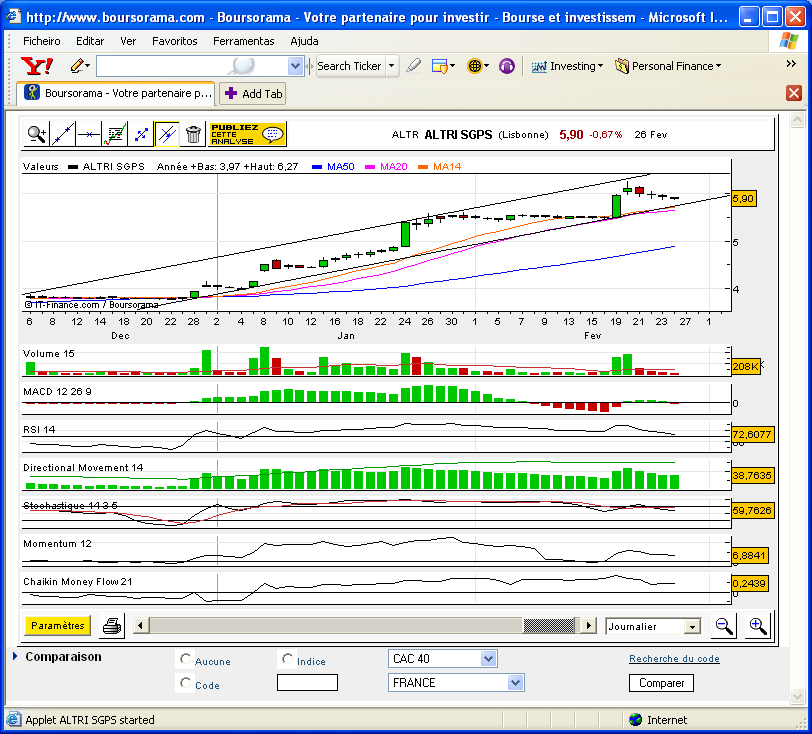Open the Search Ticker dropdown arrow
Image resolution: width=812 pixels, height=734 pixels.
[392, 66]
